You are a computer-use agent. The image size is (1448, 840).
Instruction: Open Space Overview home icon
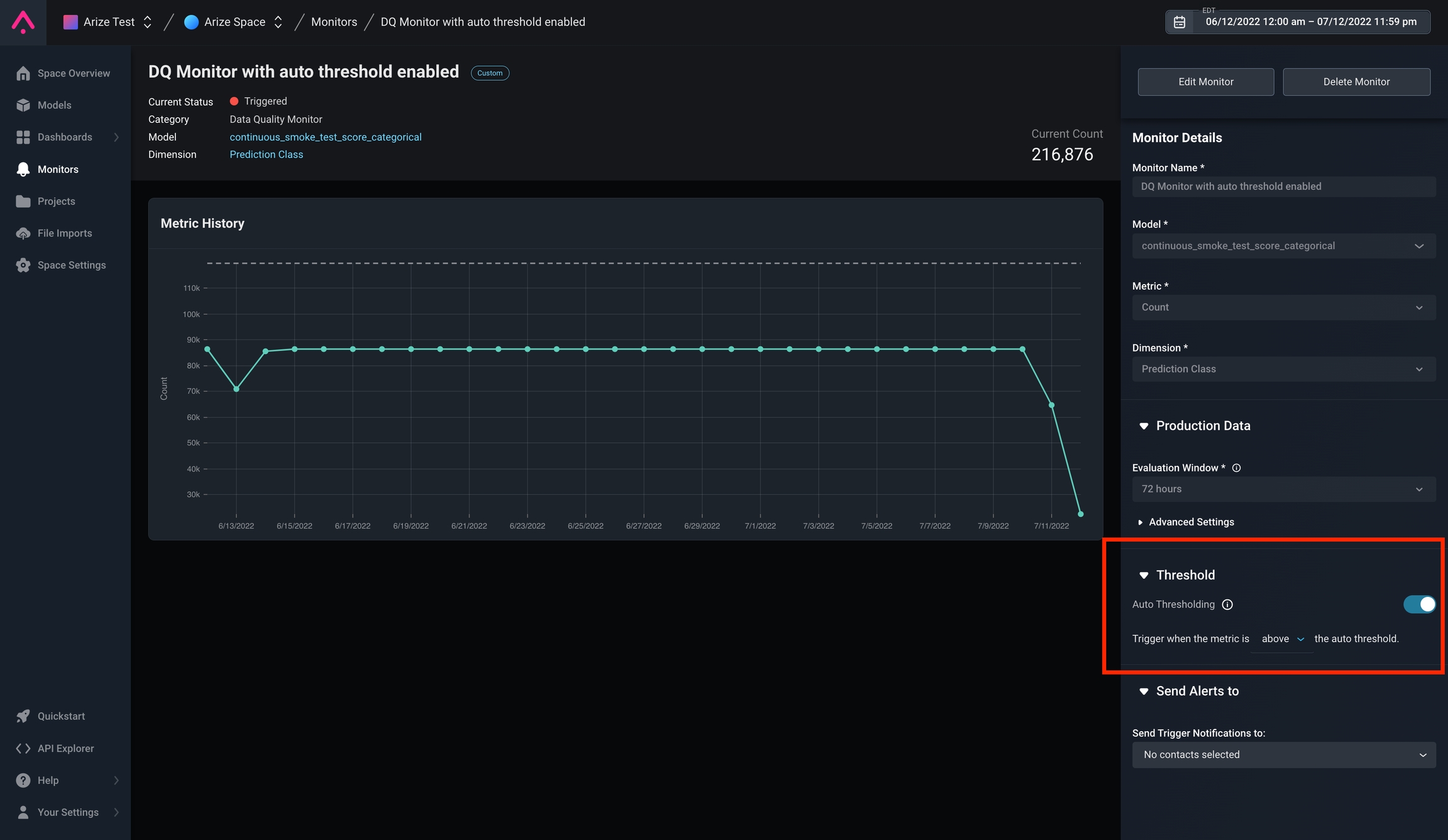pos(23,74)
